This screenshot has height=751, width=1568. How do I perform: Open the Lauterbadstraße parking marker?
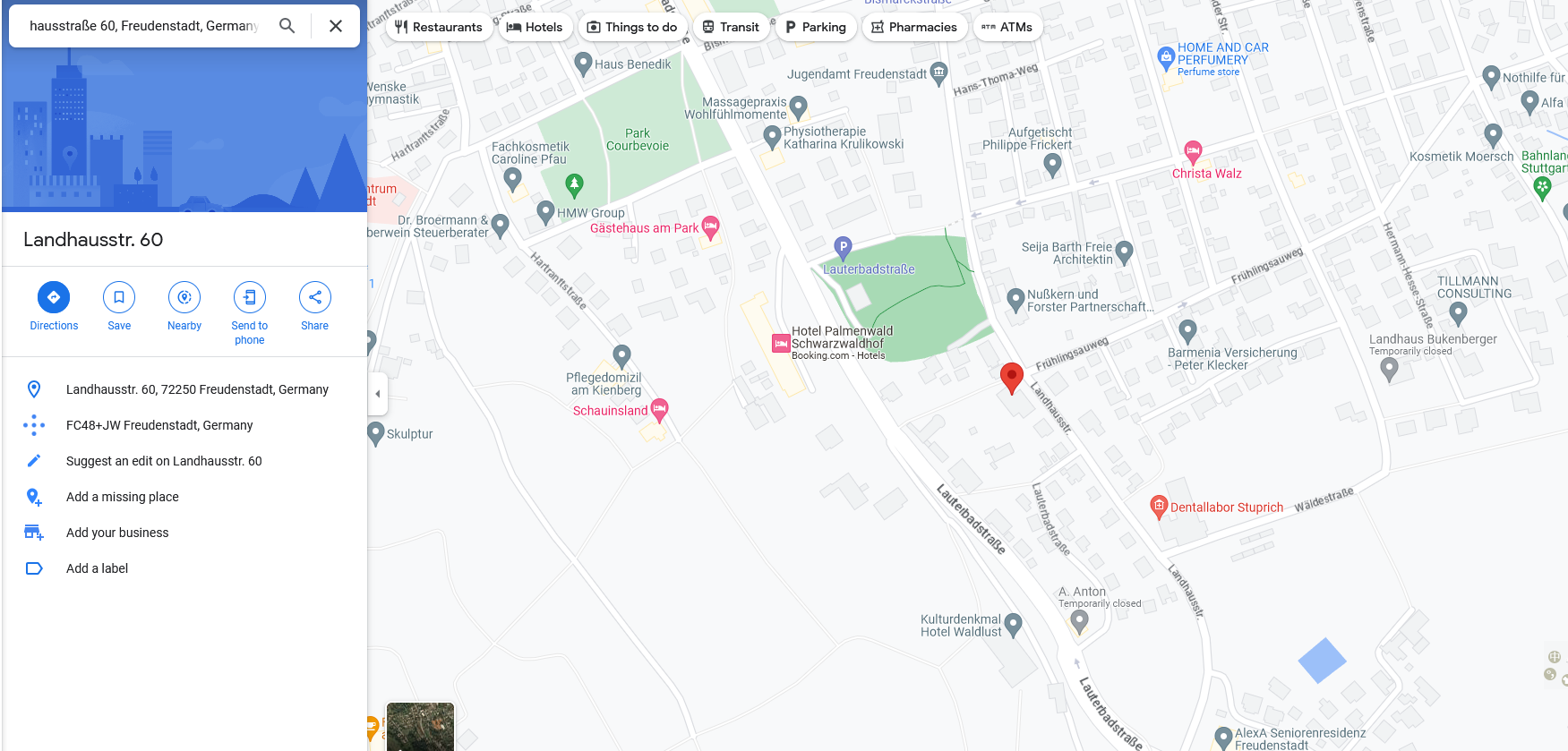point(843,247)
